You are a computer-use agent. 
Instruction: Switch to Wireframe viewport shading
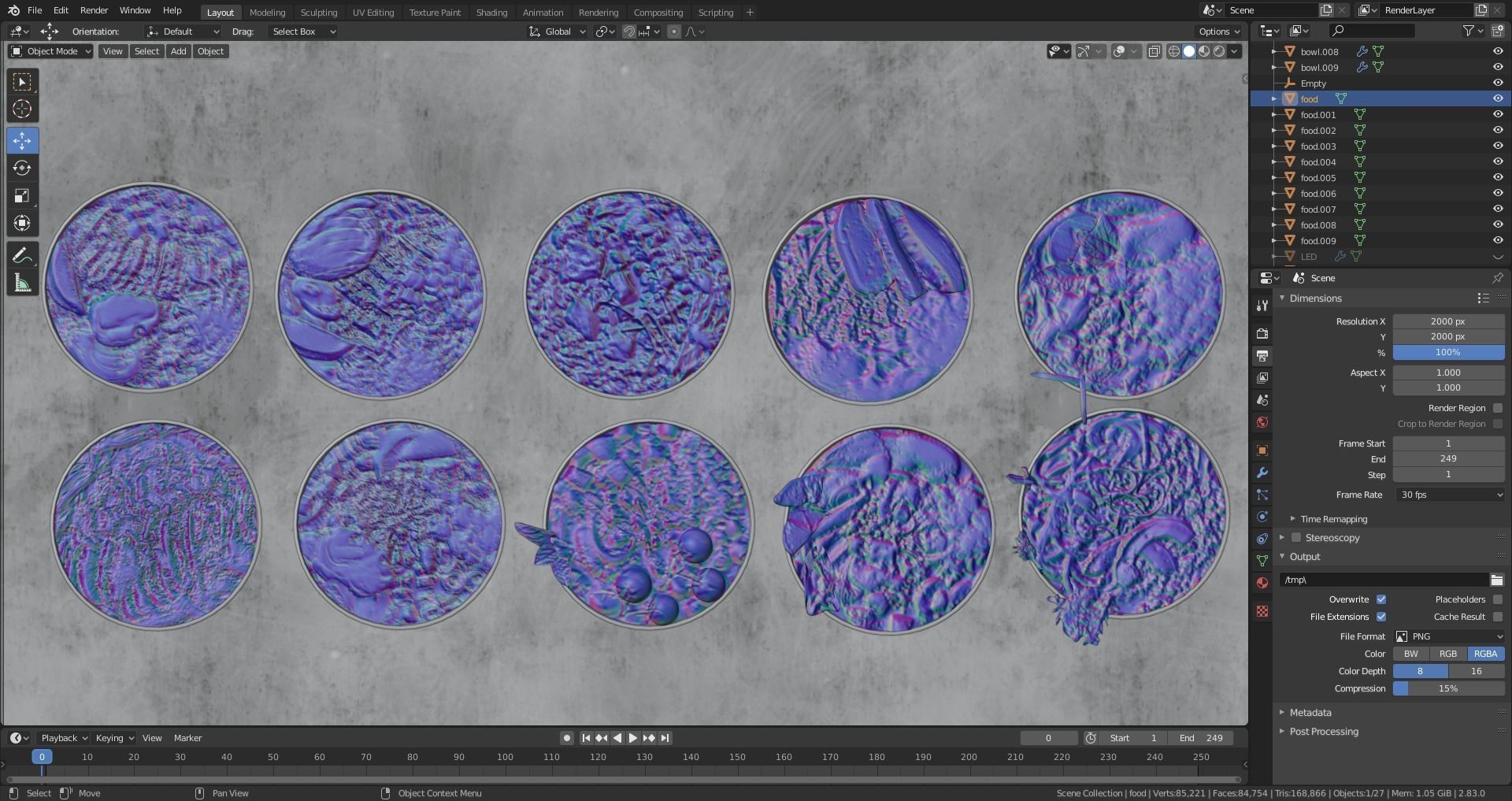[1174, 51]
